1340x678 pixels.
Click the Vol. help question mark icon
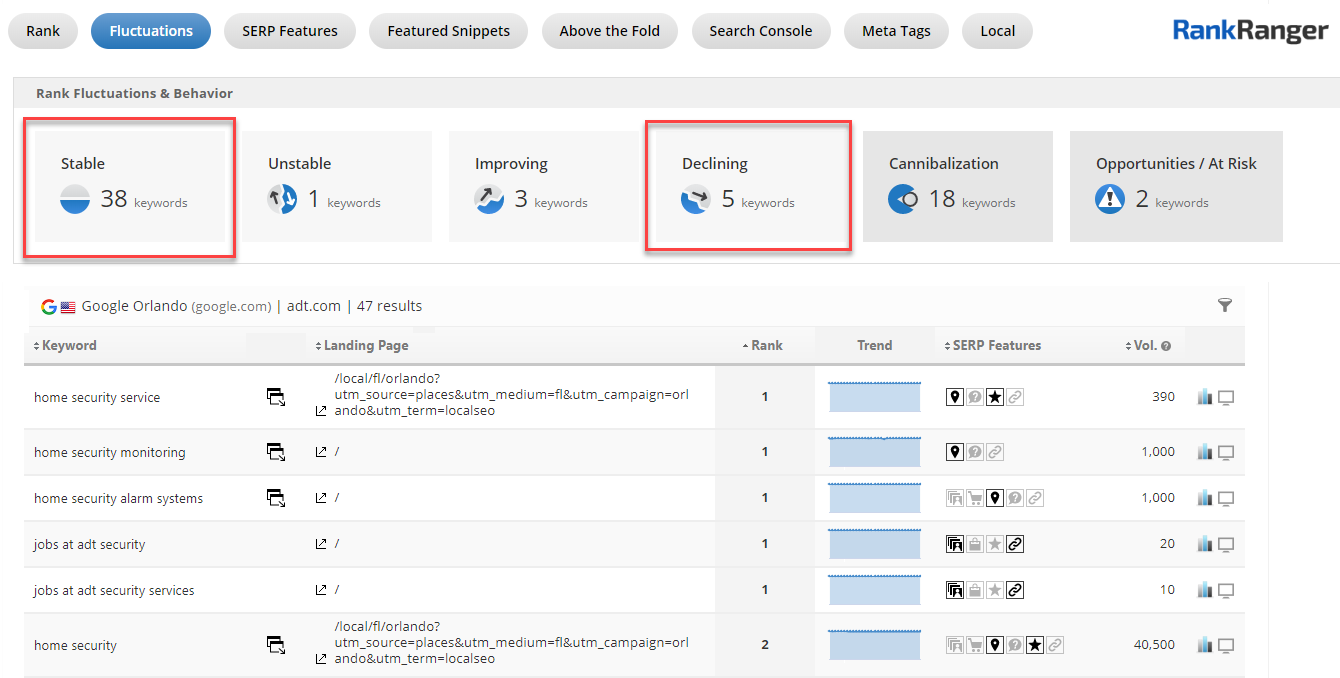(x=1166, y=346)
